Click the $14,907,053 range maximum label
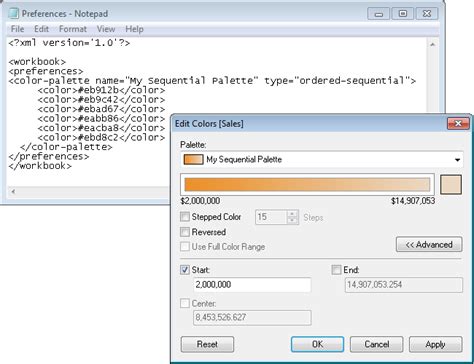The width and height of the screenshot is (474, 364). (413, 201)
